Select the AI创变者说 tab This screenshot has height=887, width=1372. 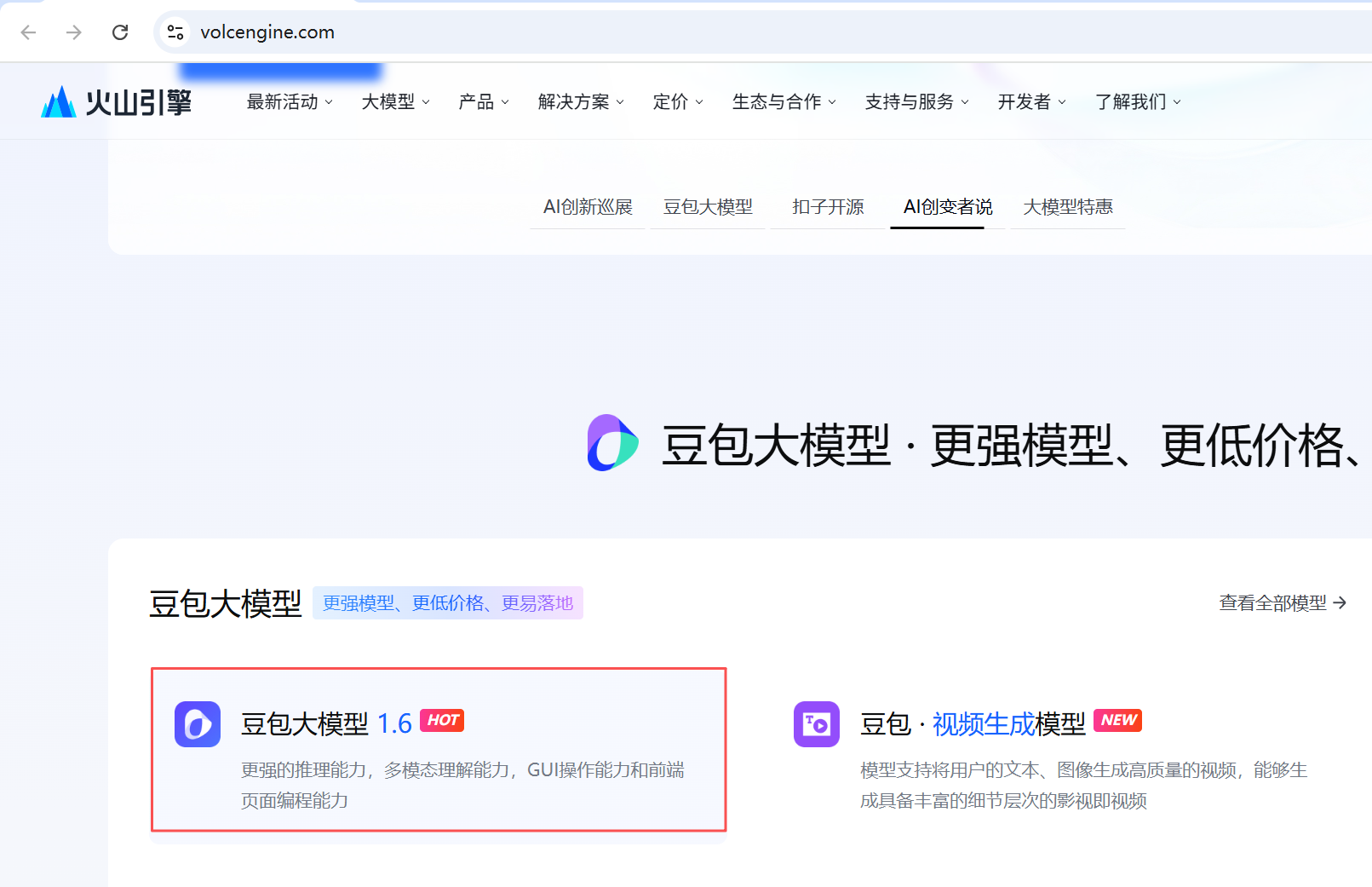tap(948, 207)
